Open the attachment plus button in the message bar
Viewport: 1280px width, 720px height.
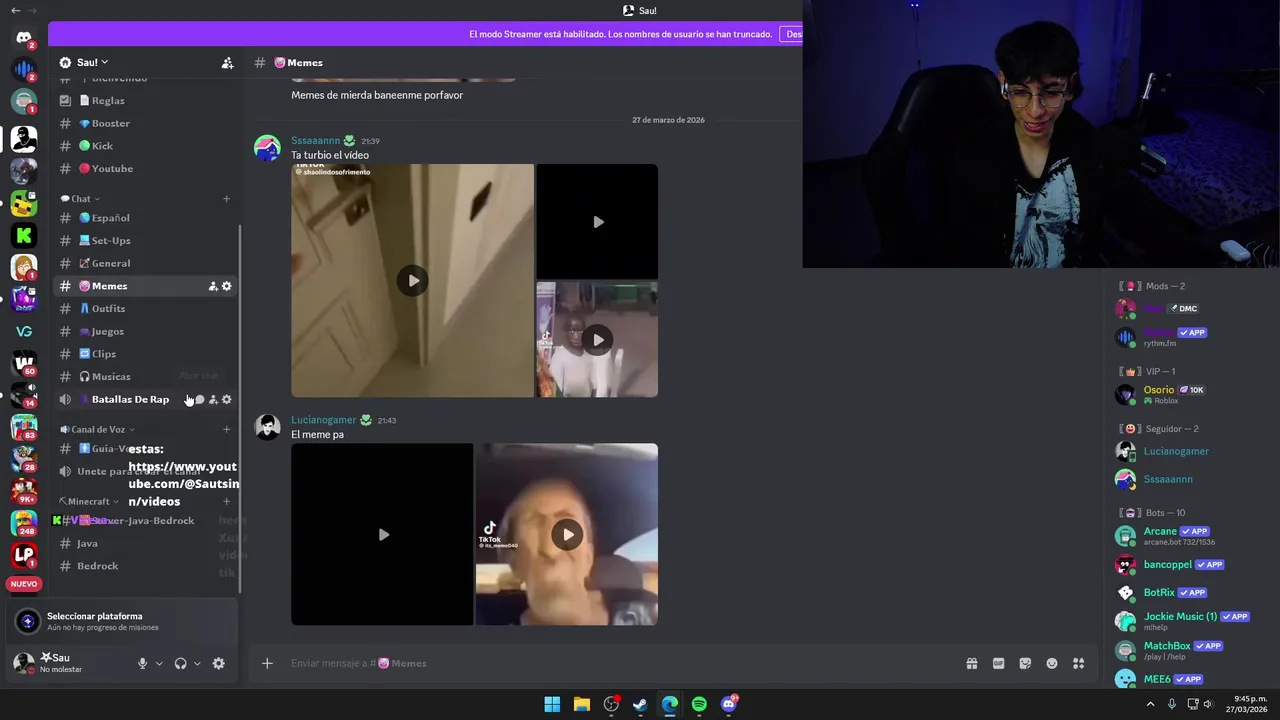(x=267, y=663)
